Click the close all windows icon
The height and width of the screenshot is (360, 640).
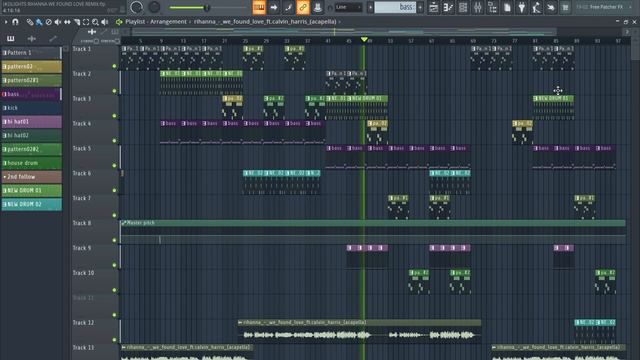pos(551,7)
